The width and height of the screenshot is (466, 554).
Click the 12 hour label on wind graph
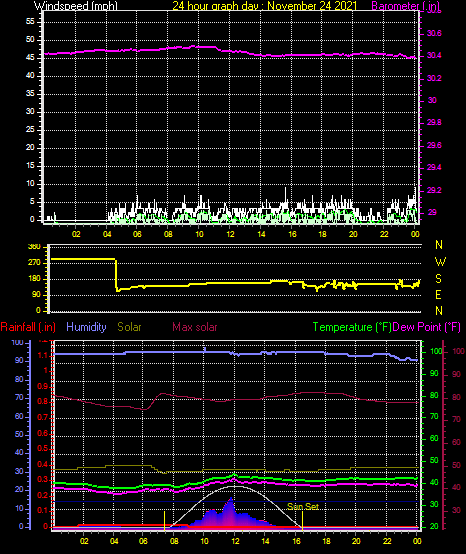230,234
